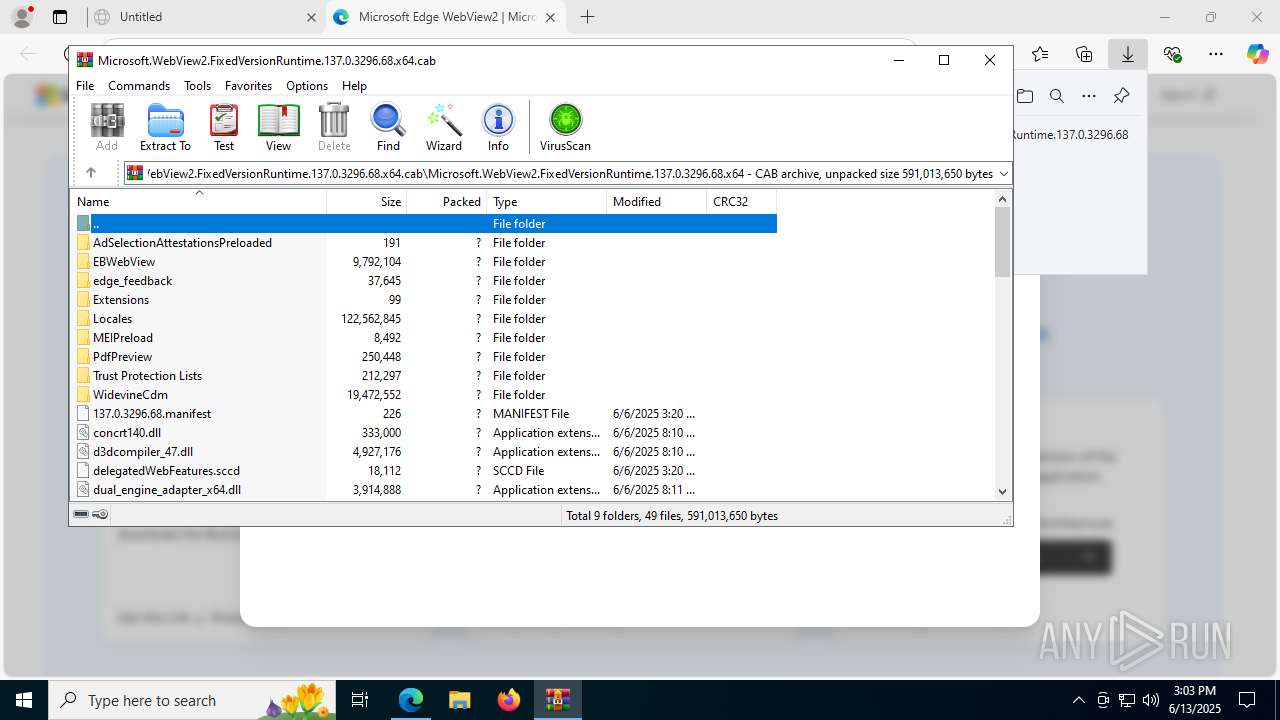The width and height of the screenshot is (1280, 720).
Task: Open Edge Favorites star icon
Action: point(1040,54)
